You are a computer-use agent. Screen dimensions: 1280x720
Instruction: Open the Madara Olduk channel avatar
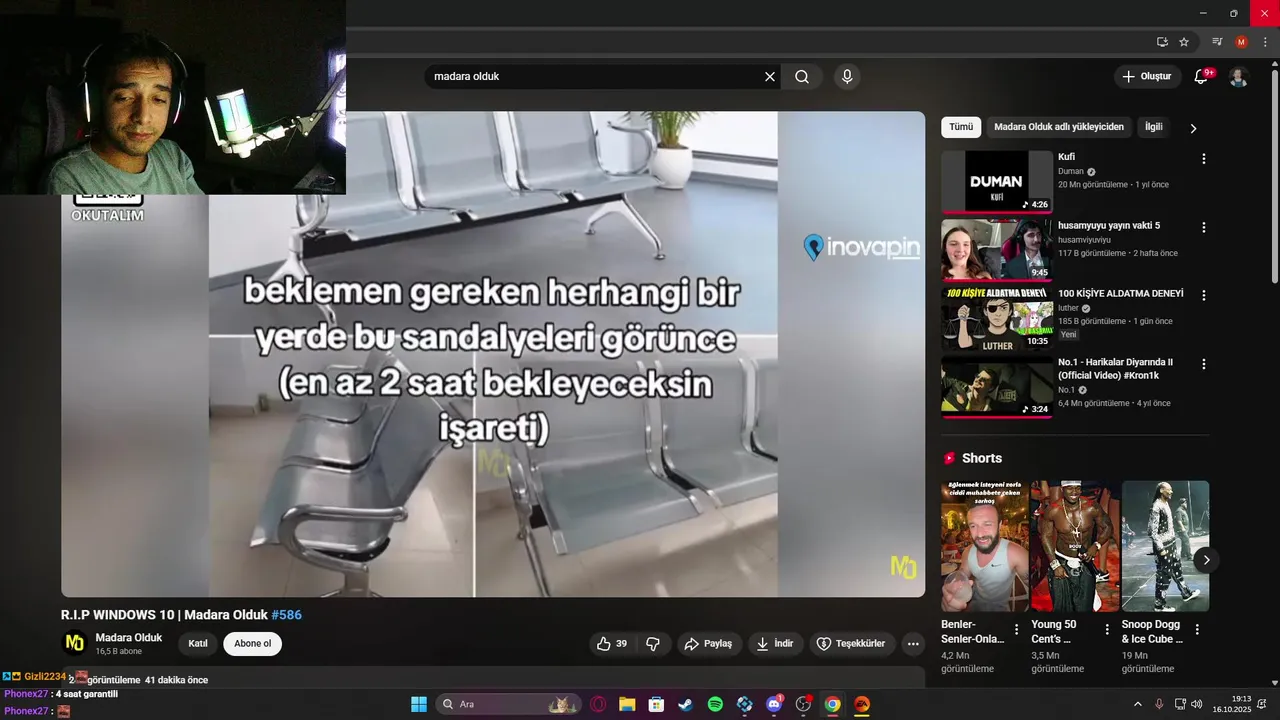74,643
